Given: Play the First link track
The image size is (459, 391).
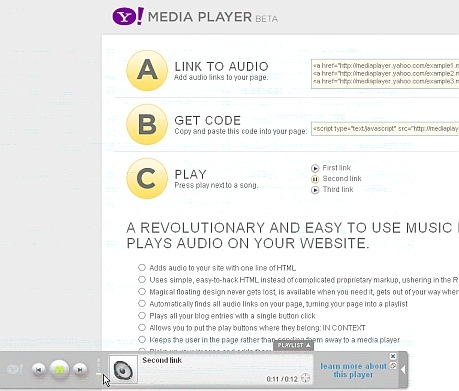Looking at the screenshot, I should (x=315, y=168).
